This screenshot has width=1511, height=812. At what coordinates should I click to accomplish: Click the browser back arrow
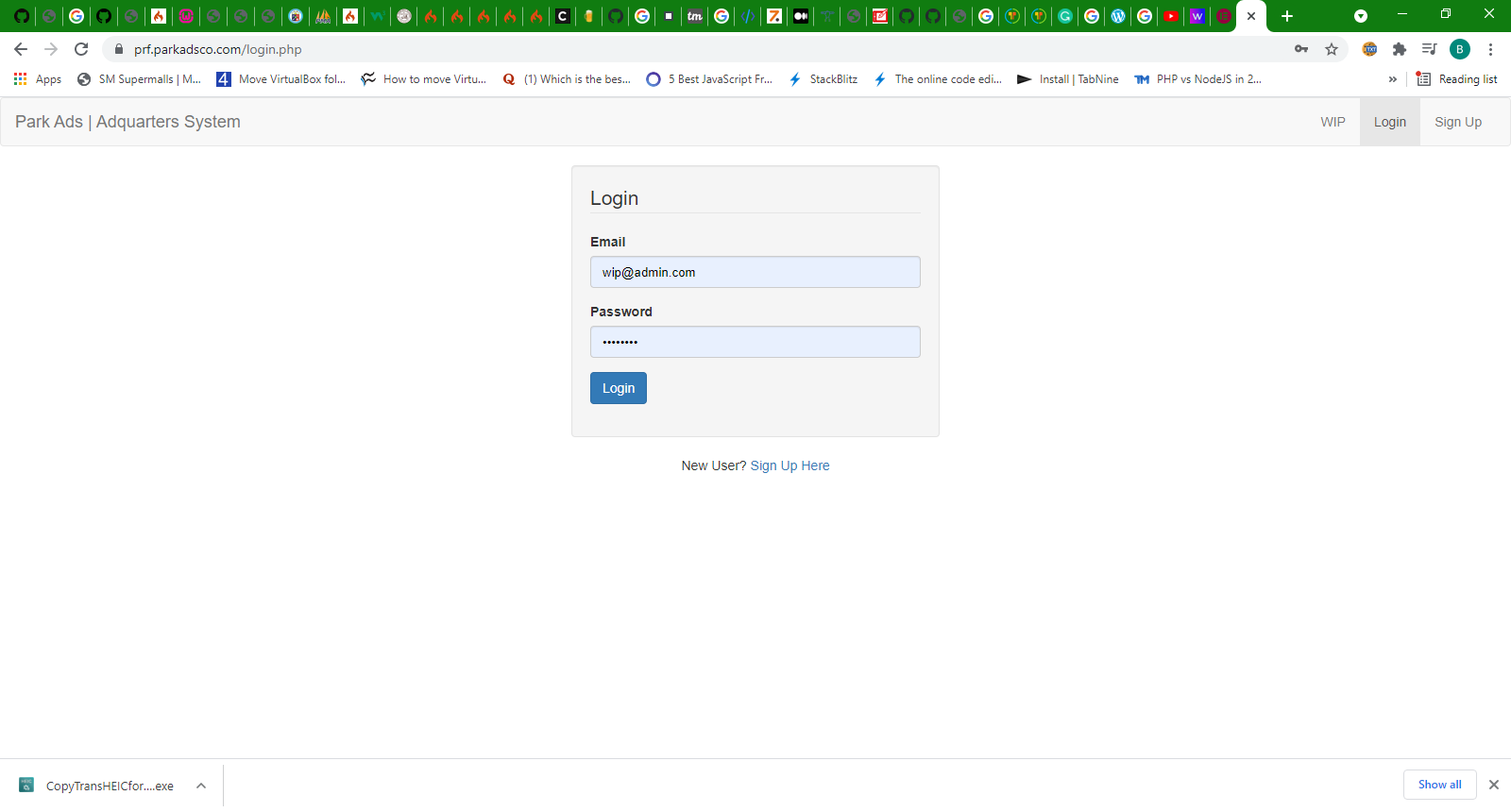pos(21,49)
